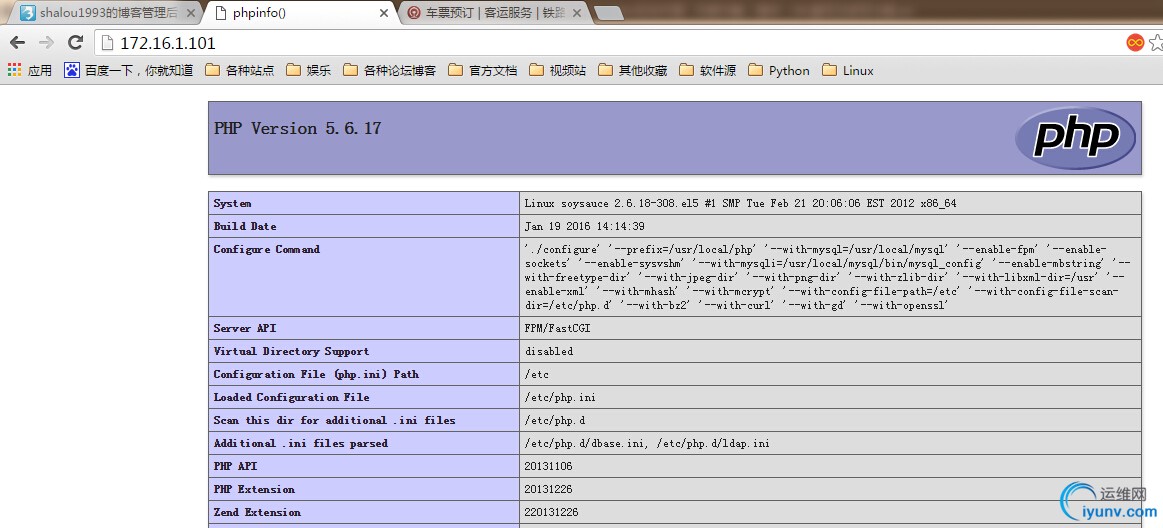Image resolution: width=1163 pixels, height=528 pixels.
Task: Click the address bar showing 172.16.1.101
Action: pos(608,43)
